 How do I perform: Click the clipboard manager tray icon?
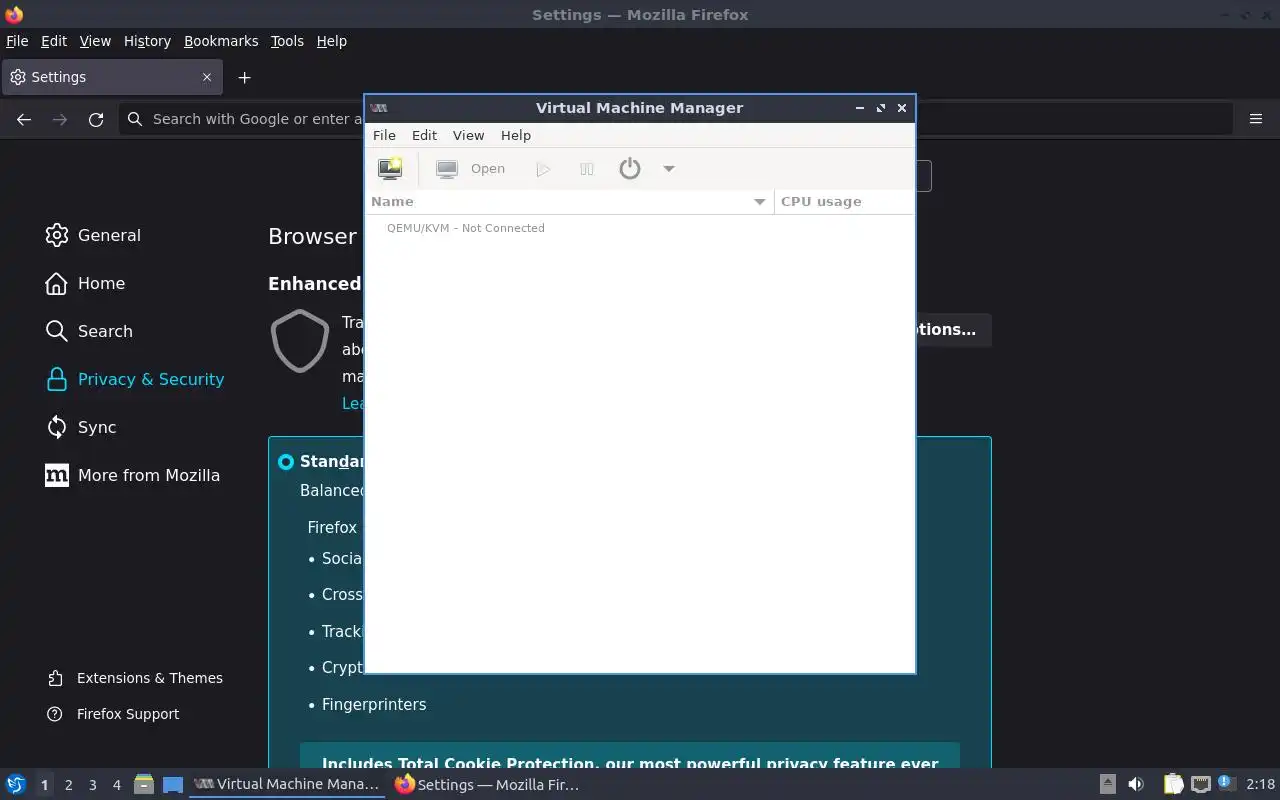click(x=1173, y=784)
